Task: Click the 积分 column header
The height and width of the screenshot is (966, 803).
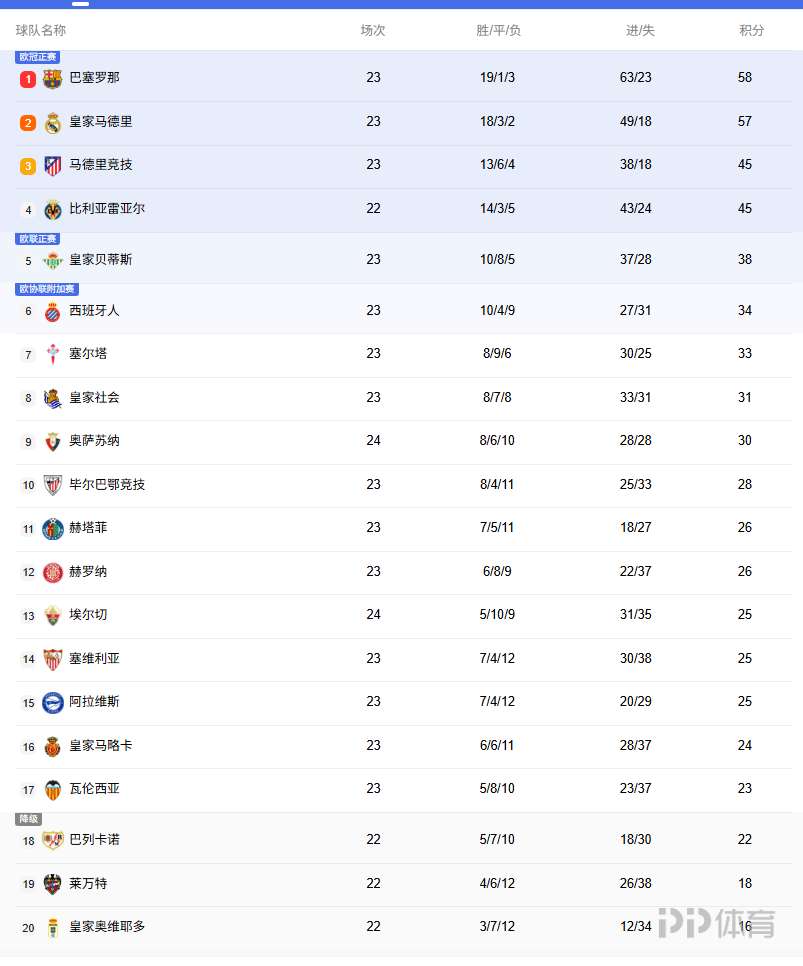Action: 752,31
